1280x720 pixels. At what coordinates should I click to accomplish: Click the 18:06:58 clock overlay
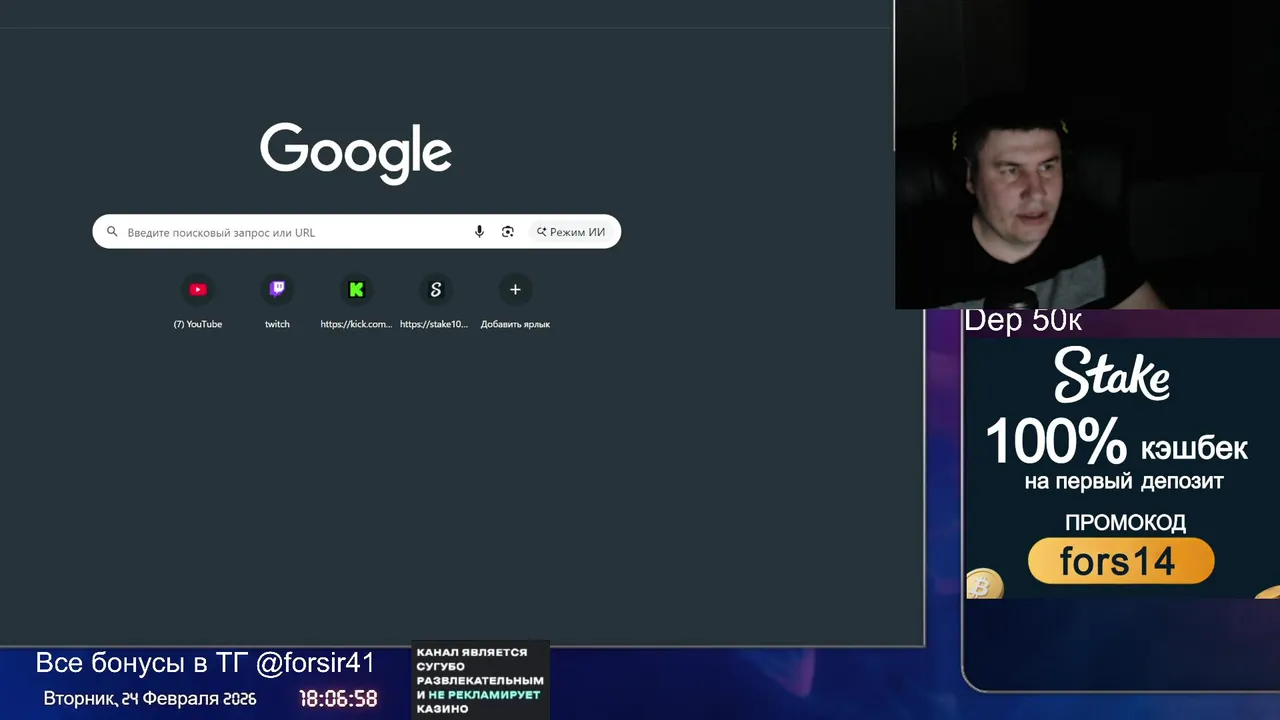pos(338,699)
